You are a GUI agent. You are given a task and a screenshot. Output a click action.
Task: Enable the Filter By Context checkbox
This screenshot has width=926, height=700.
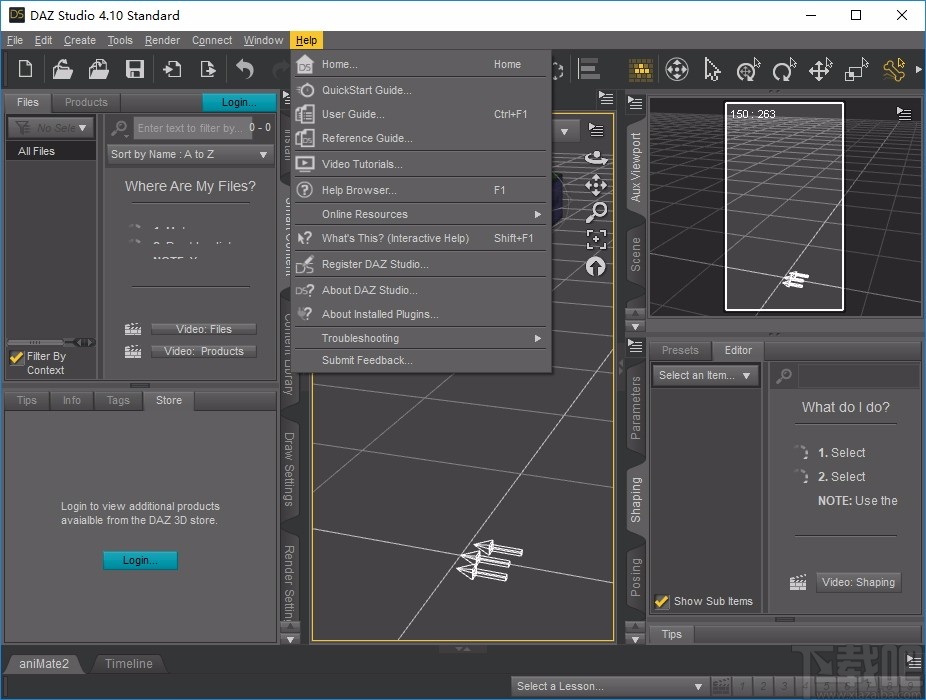point(16,356)
